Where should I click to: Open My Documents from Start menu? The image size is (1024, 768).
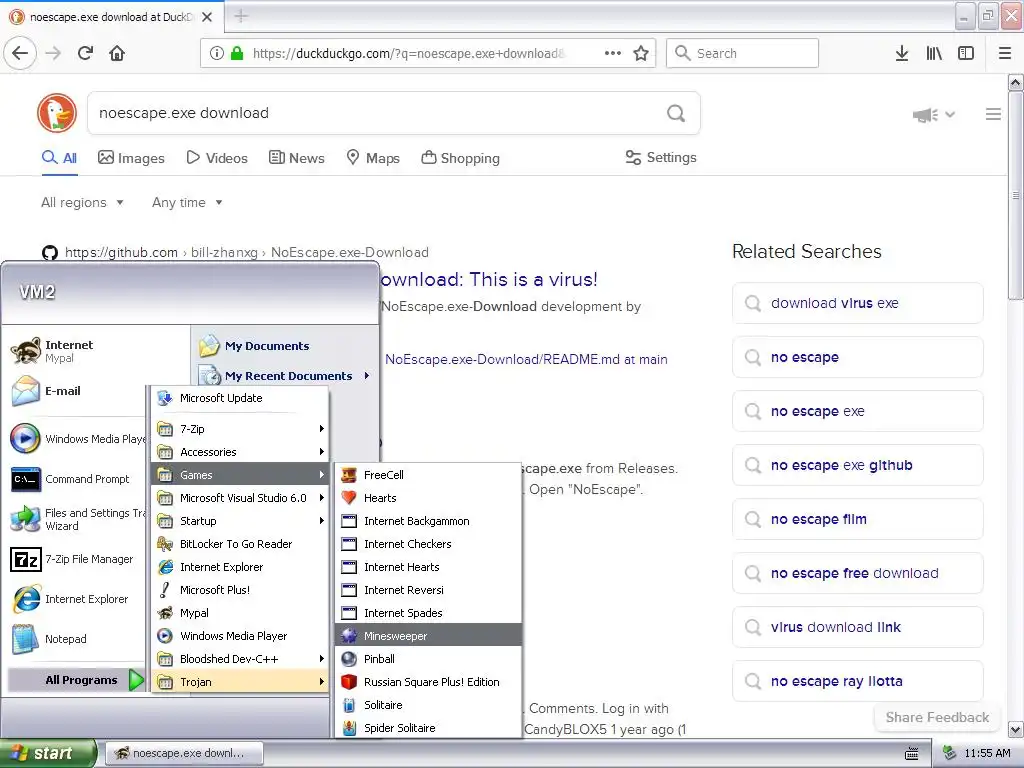(x=285, y=345)
